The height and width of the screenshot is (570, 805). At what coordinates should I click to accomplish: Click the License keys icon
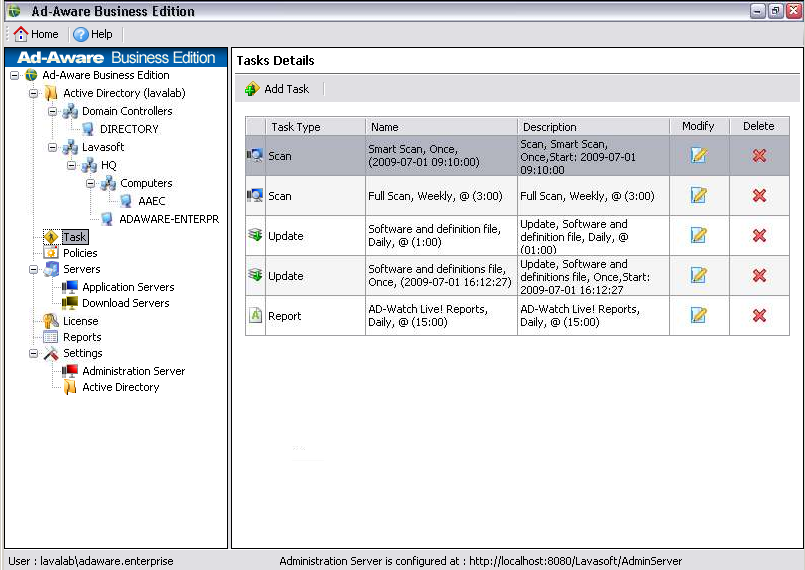(x=51, y=321)
